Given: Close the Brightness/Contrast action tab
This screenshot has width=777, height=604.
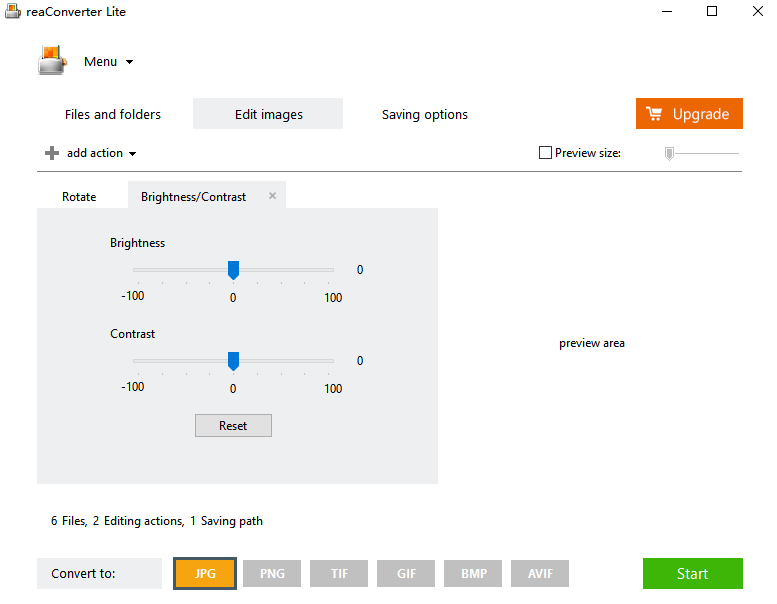Looking at the screenshot, I should (x=273, y=196).
